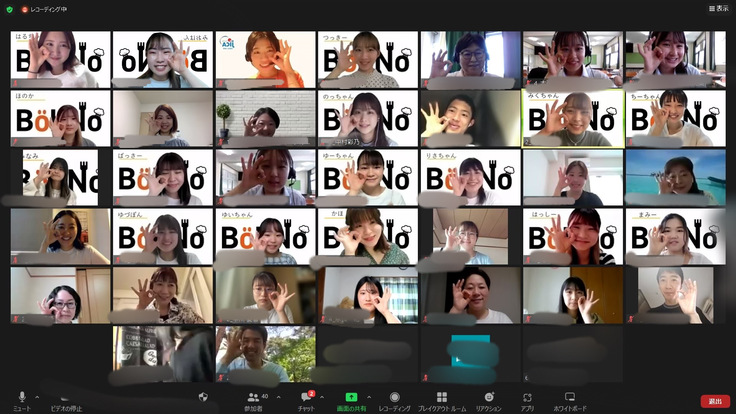This screenshot has width=736, height=414.
Task: Open the reactions menu
Action: (x=488, y=399)
